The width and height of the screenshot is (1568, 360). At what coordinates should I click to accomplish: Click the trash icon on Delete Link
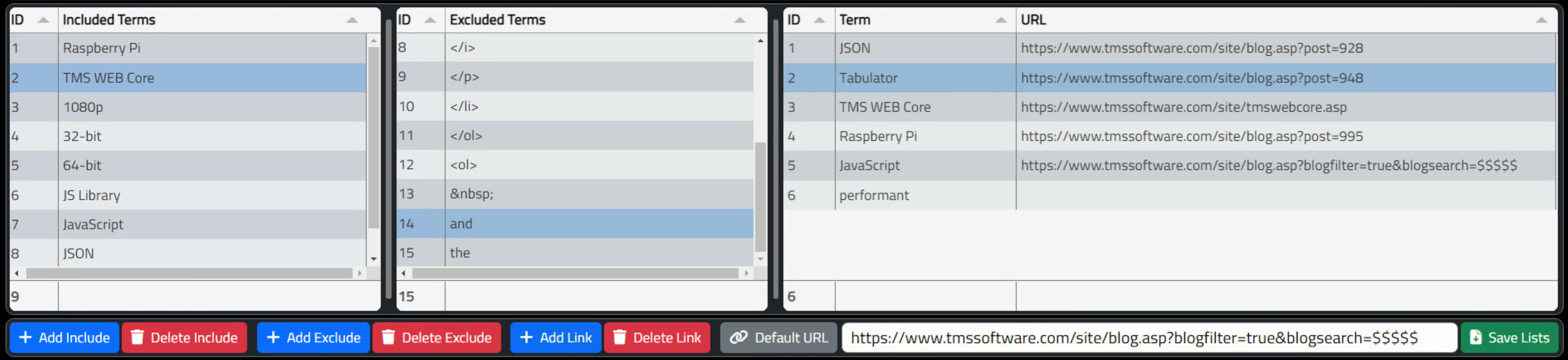(619, 338)
